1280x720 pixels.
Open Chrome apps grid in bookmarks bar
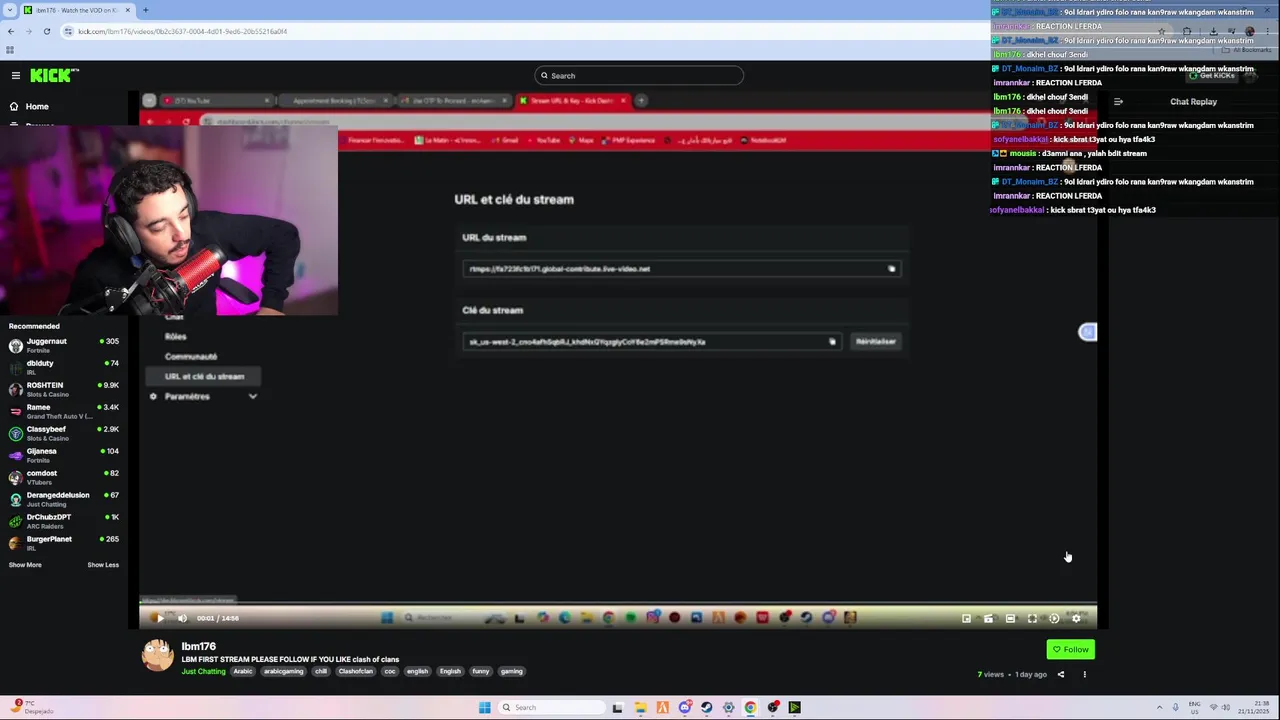tap(10, 49)
